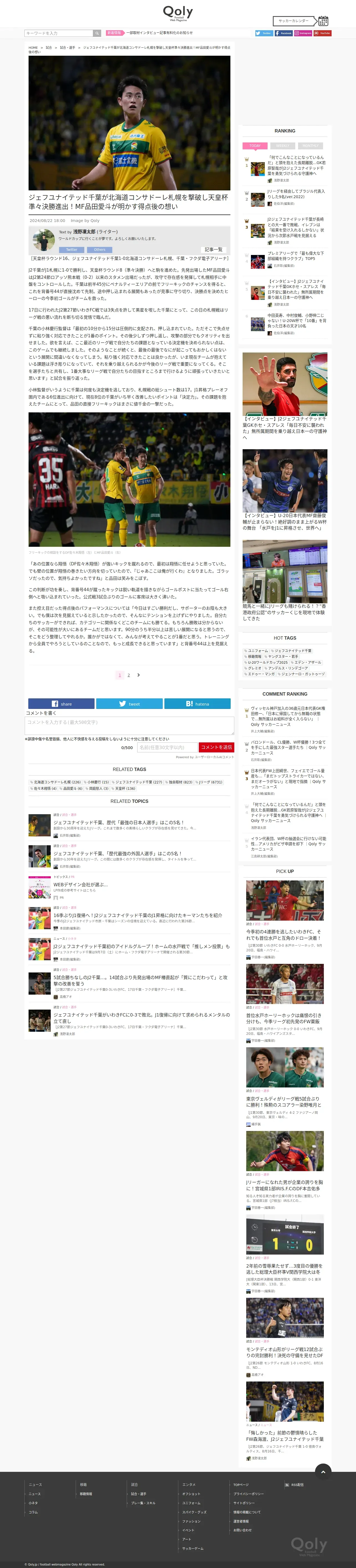The width and height of the screenshot is (356, 1568).
Task: Open HOME breadcrumb link
Action: (33, 47)
